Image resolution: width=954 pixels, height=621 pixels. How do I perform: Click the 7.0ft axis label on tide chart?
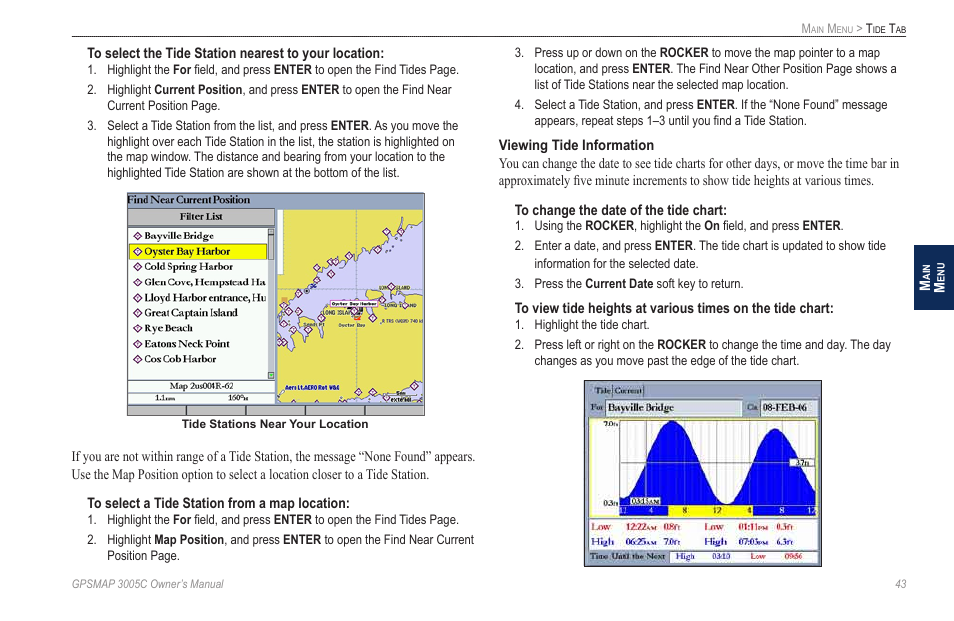610,424
